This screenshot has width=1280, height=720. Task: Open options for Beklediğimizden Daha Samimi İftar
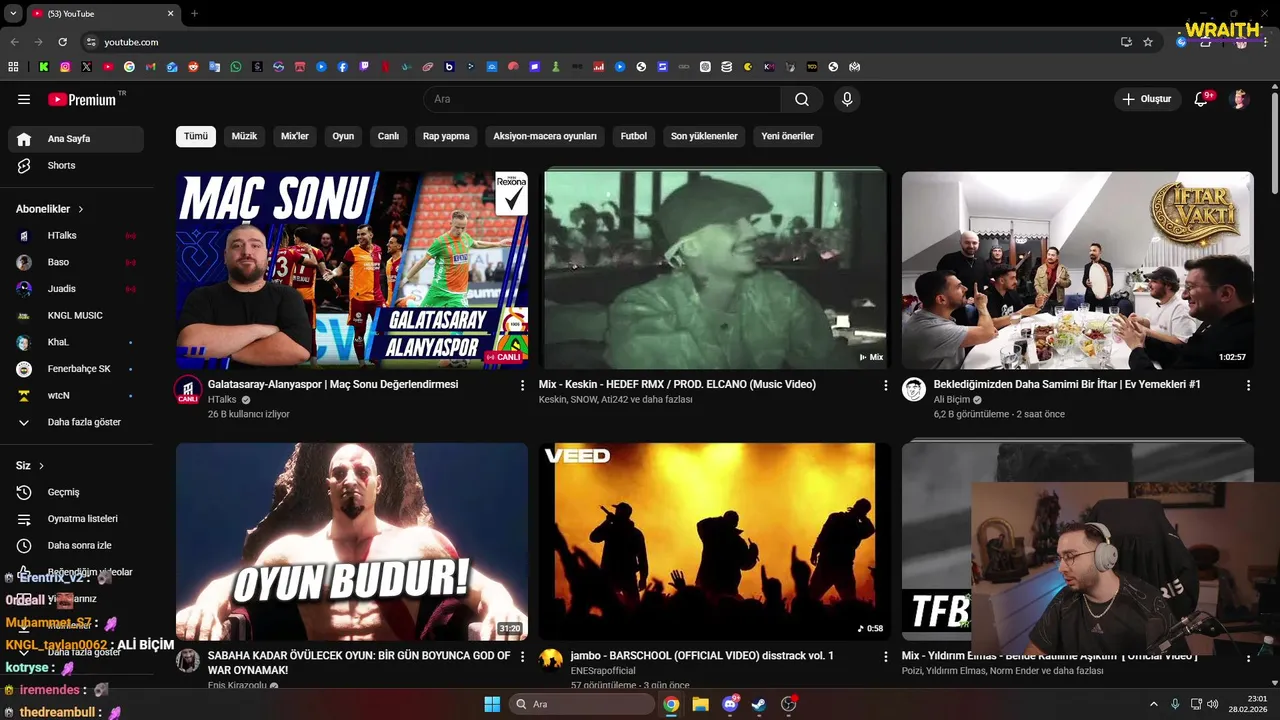[x=1248, y=385]
